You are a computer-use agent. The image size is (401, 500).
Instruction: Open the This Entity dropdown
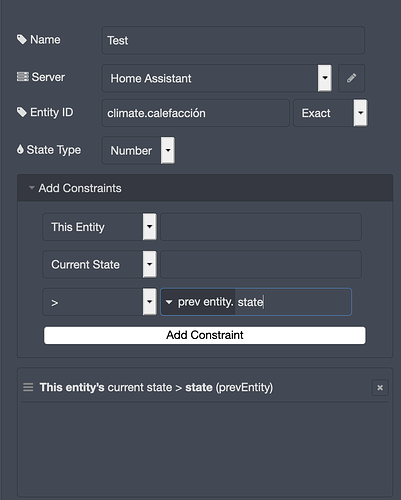(x=99, y=227)
